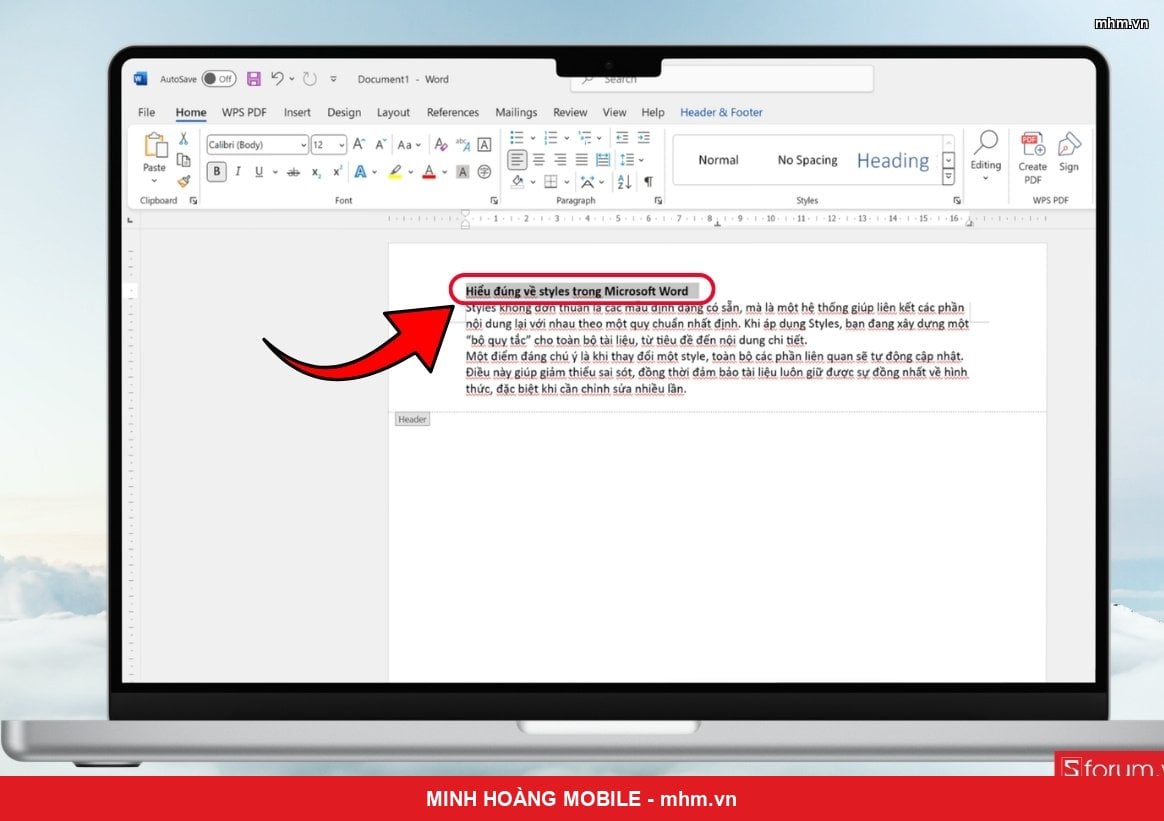Click the Create PDF button
The width and height of the screenshot is (1164, 821).
[1033, 157]
